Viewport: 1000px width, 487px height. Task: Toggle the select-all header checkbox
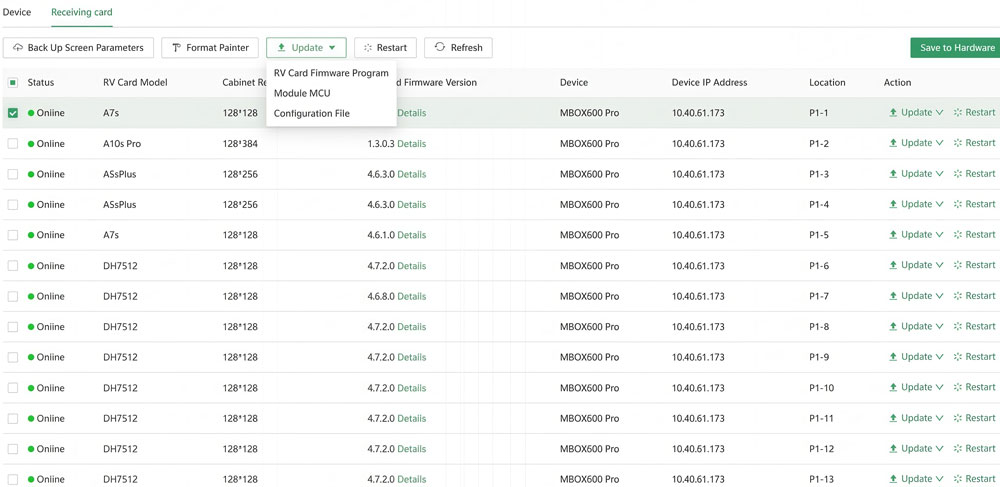(13, 83)
